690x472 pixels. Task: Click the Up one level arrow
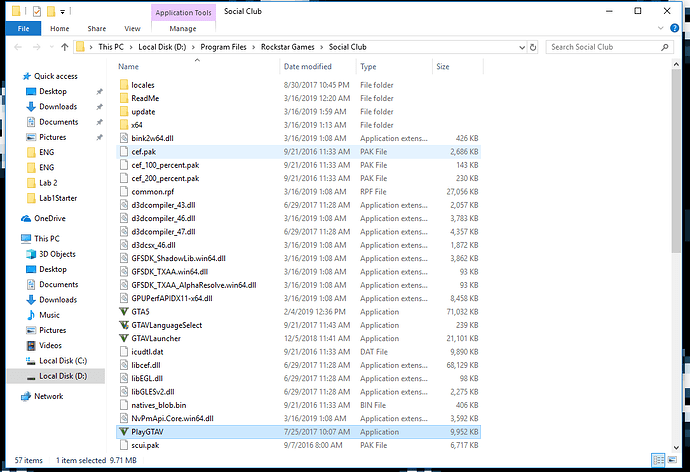[x=65, y=47]
